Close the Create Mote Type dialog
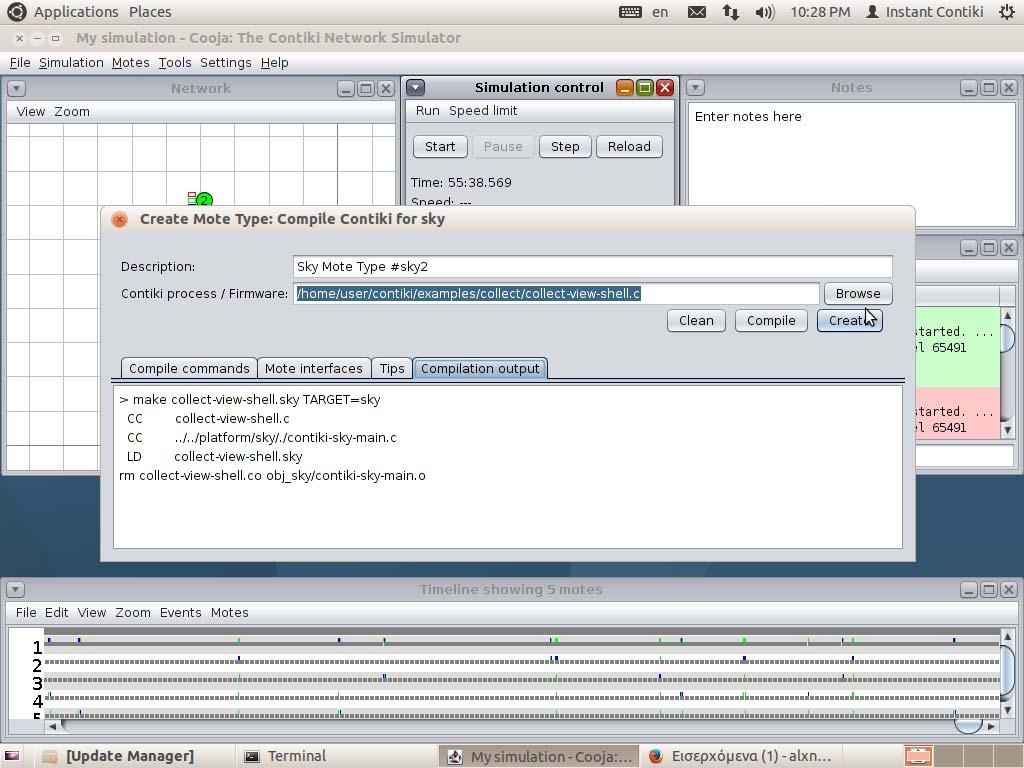 pos(120,219)
